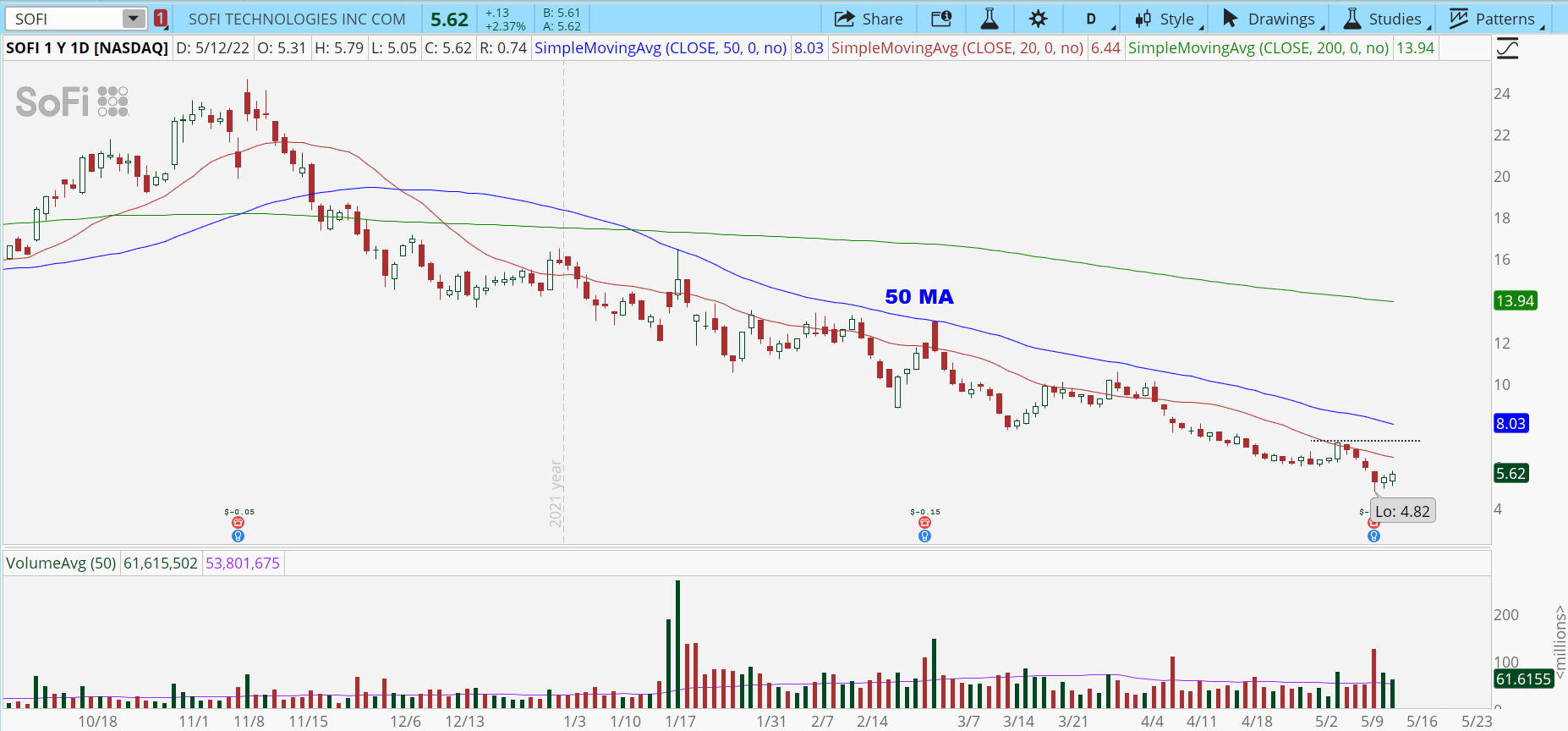
Task: Click the SOFI 1 Y 1D [NASDAQ] header
Action: pyautogui.click(x=87, y=48)
